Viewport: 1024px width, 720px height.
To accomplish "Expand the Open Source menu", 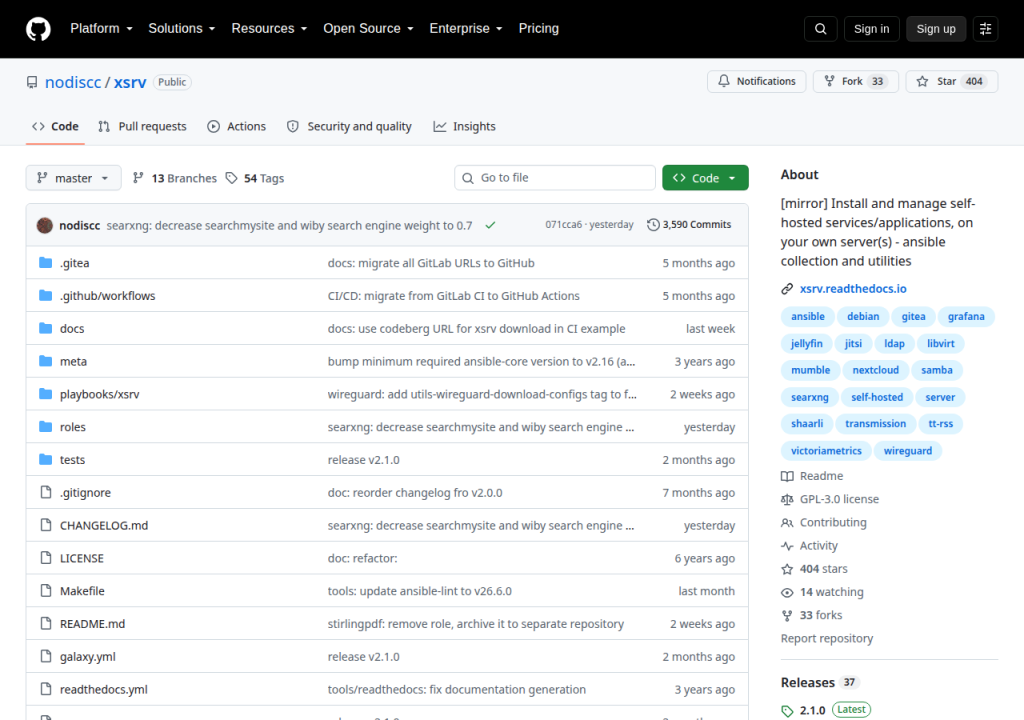I will click(x=368, y=29).
